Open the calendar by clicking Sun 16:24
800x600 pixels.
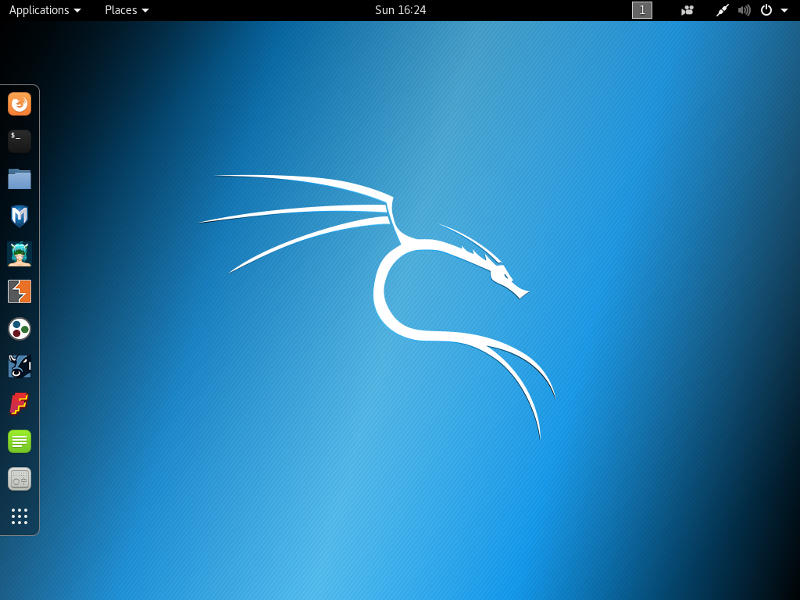tap(400, 10)
